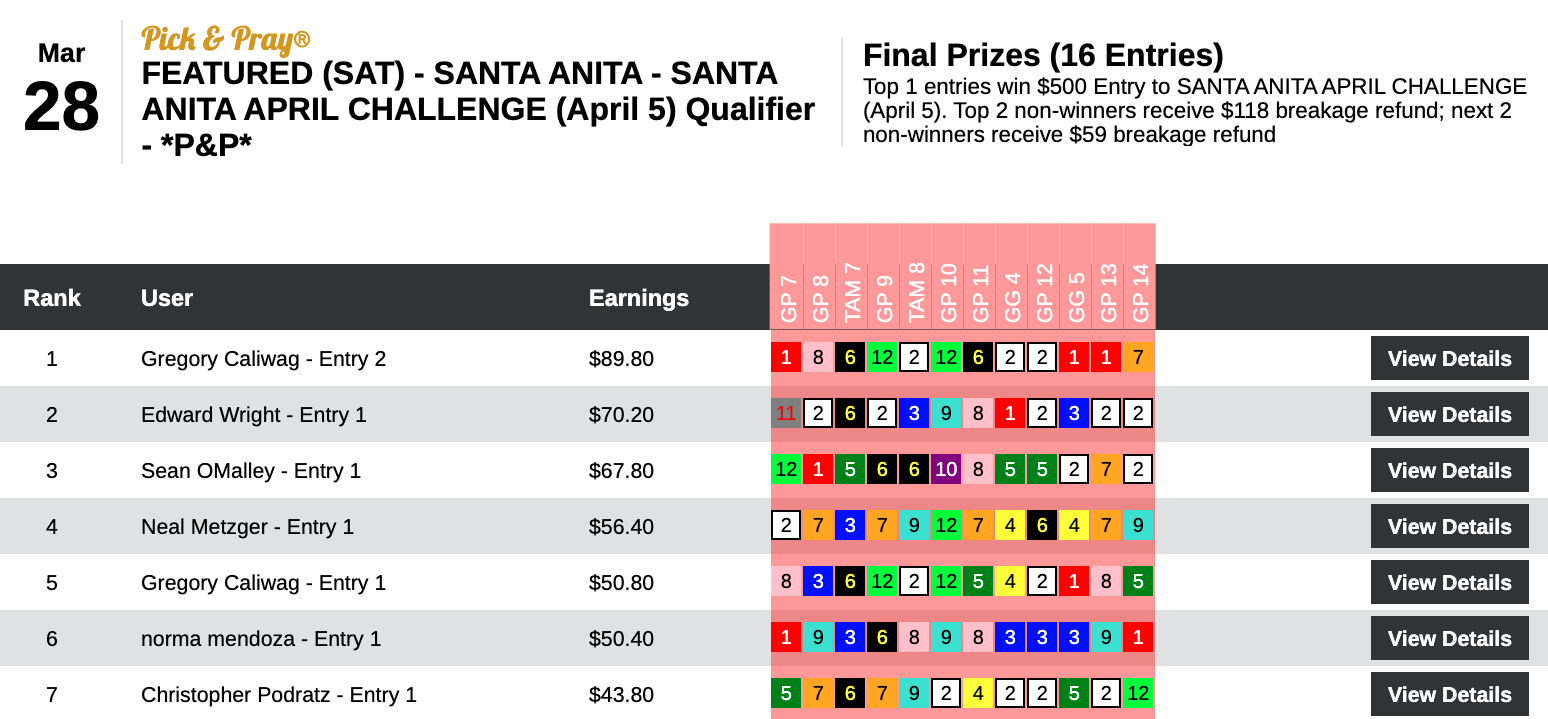This screenshot has width=1548, height=719.
Task: Click the Edward Wright - Entry 1 name
Action: [254, 414]
